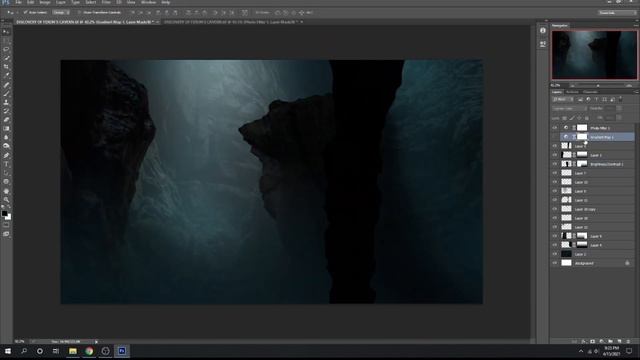Select the Clone Stamp tool

[x=6, y=102]
